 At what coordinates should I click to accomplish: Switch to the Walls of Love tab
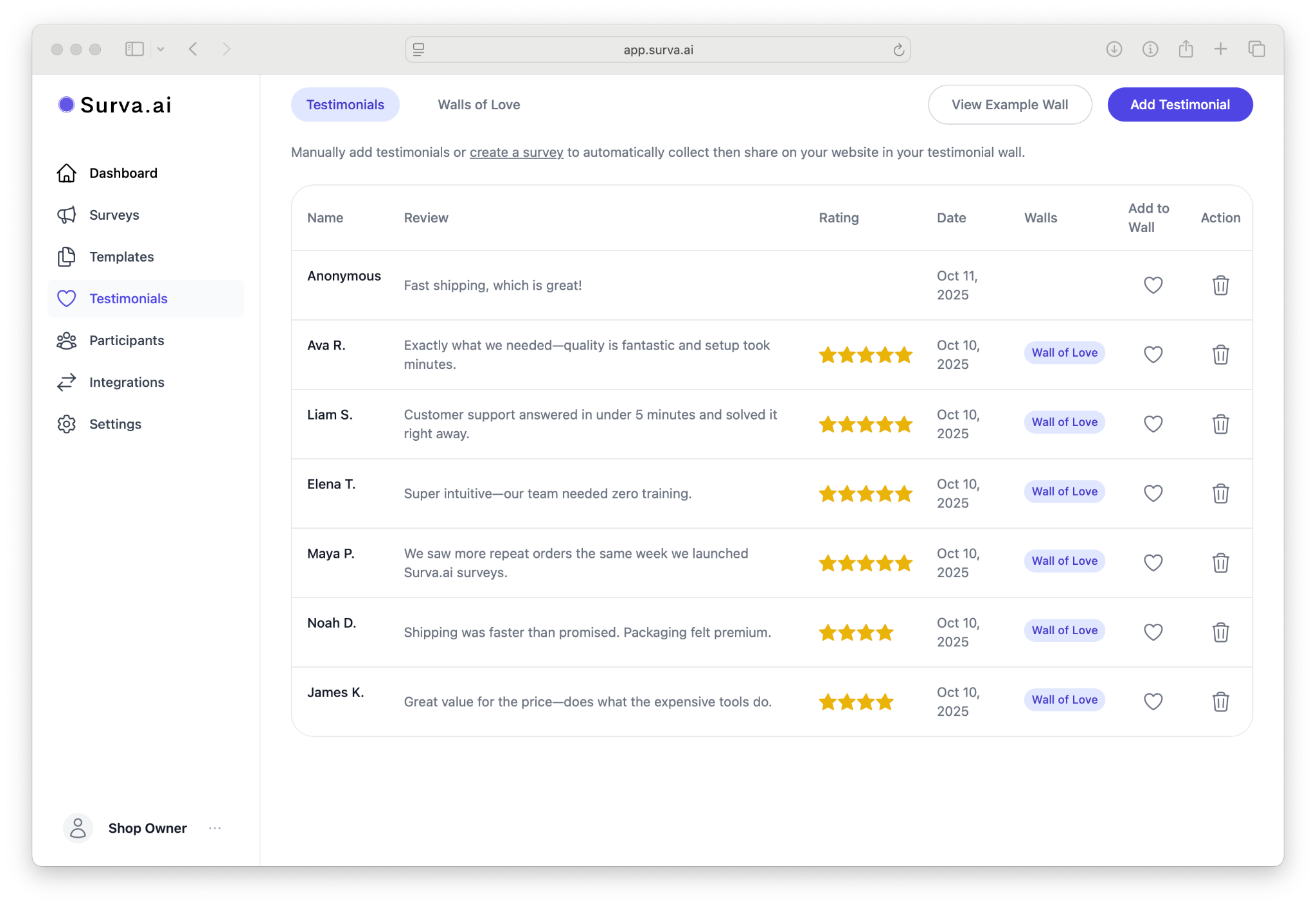coord(479,105)
